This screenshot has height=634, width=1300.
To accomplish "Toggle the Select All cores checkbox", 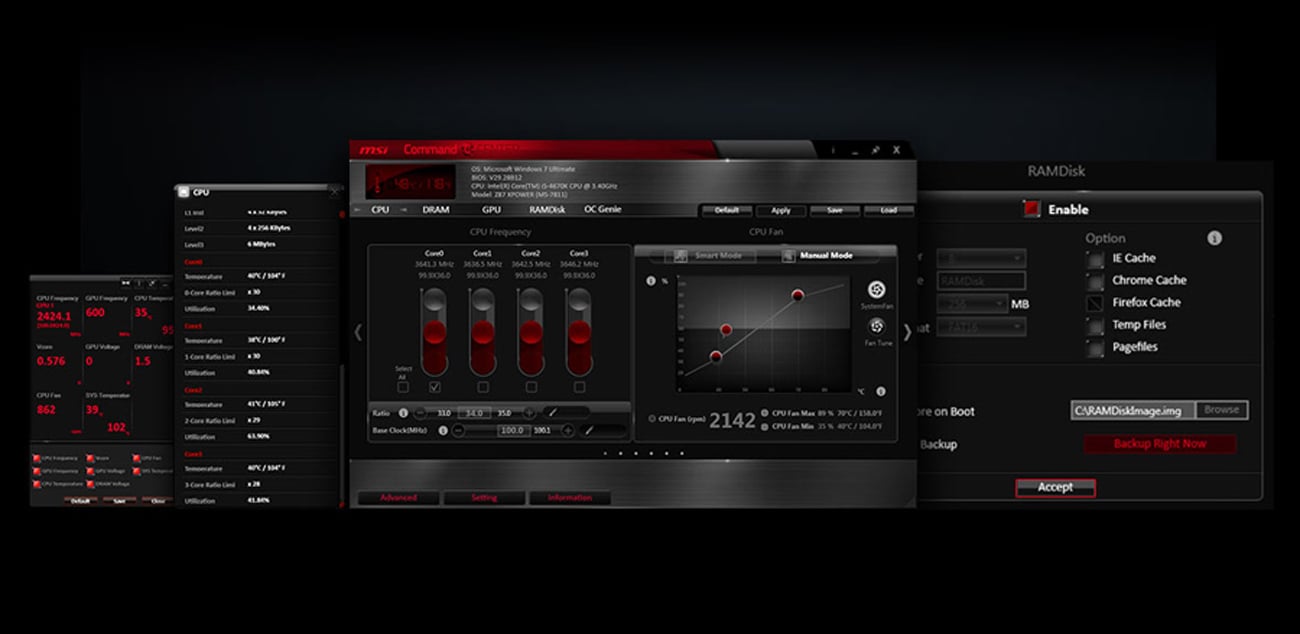I will [403, 386].
